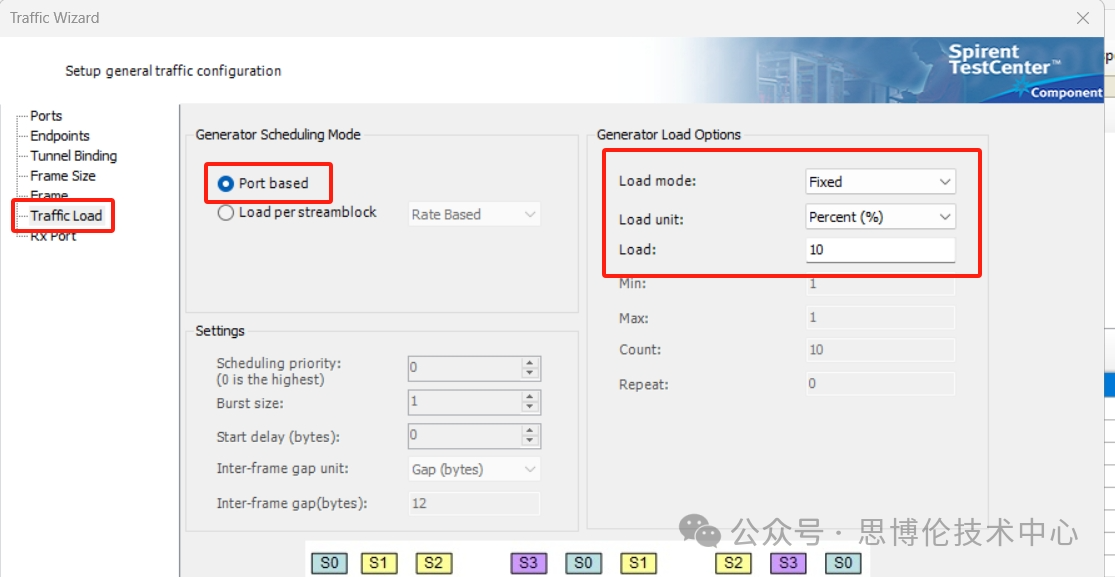Open Ports in the wizard tree
1115x577 pixels.
[x=46, y=116]
